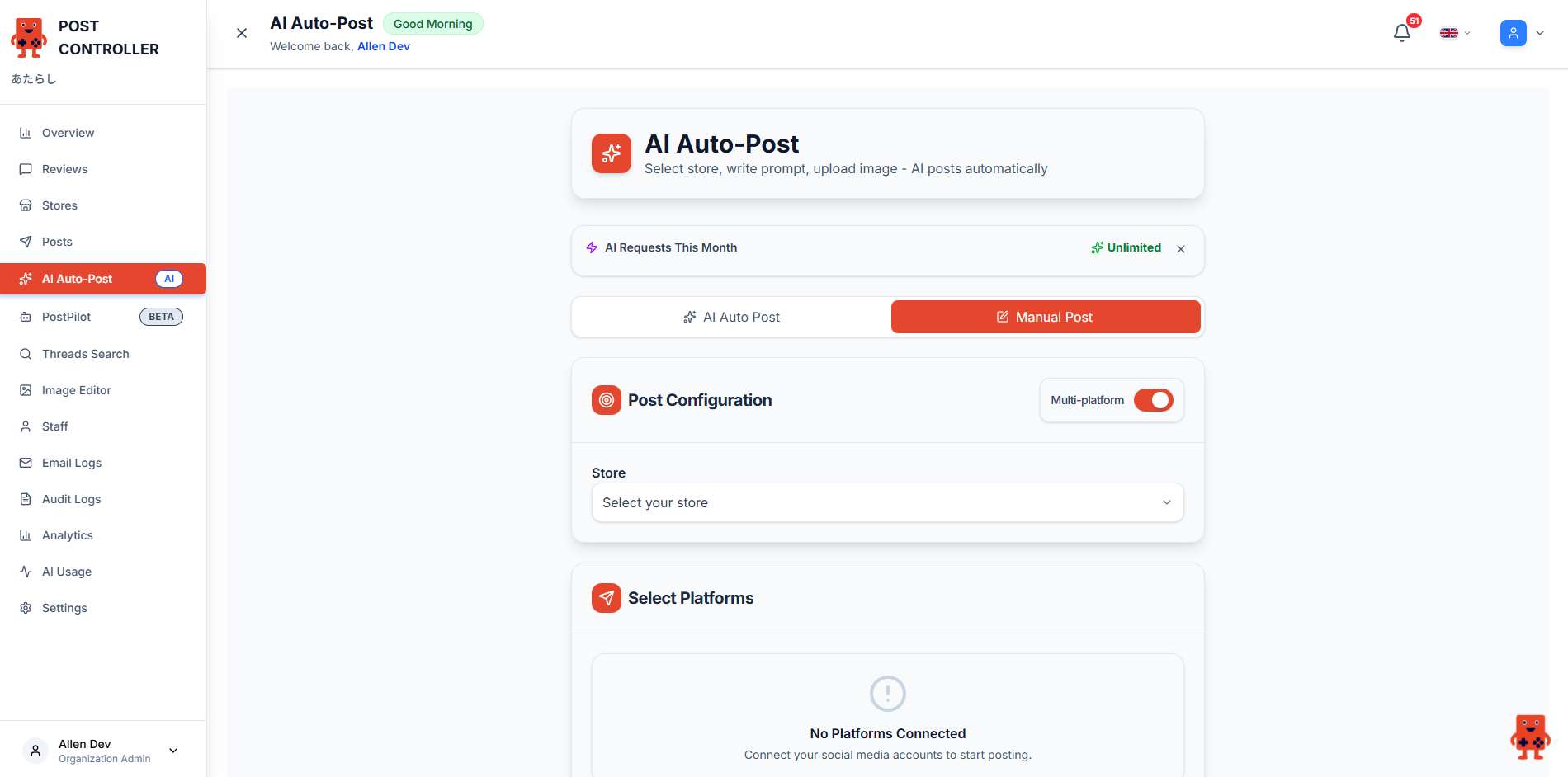Navigate to Audit Logs

point(71,499)
